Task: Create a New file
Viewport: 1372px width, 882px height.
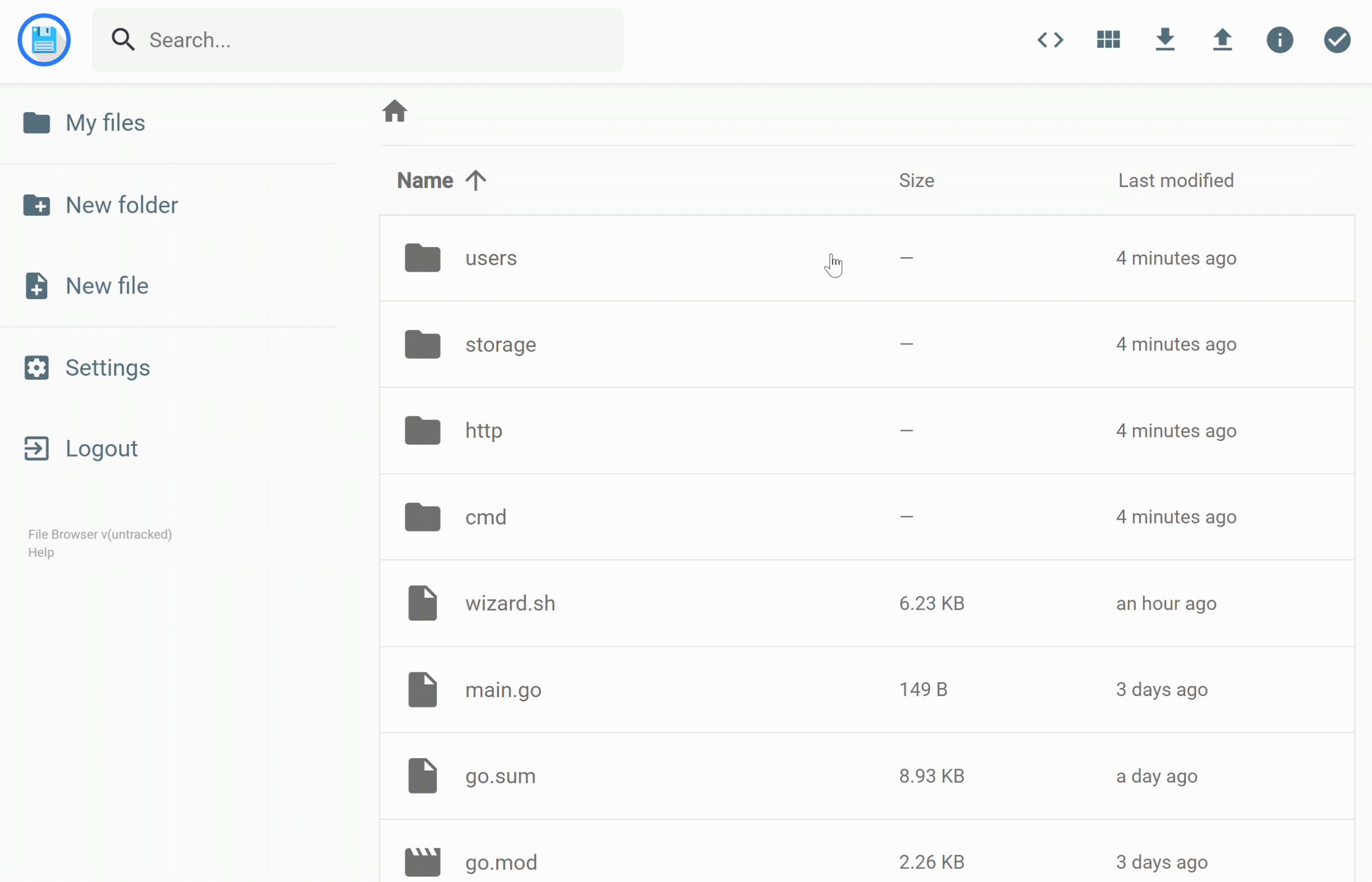Action: pyautogui.click(x=107, y=286)
